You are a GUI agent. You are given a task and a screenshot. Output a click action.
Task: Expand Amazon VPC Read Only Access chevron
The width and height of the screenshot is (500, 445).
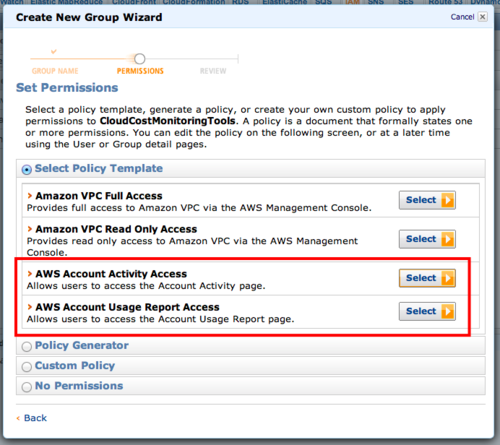point(30,229)
